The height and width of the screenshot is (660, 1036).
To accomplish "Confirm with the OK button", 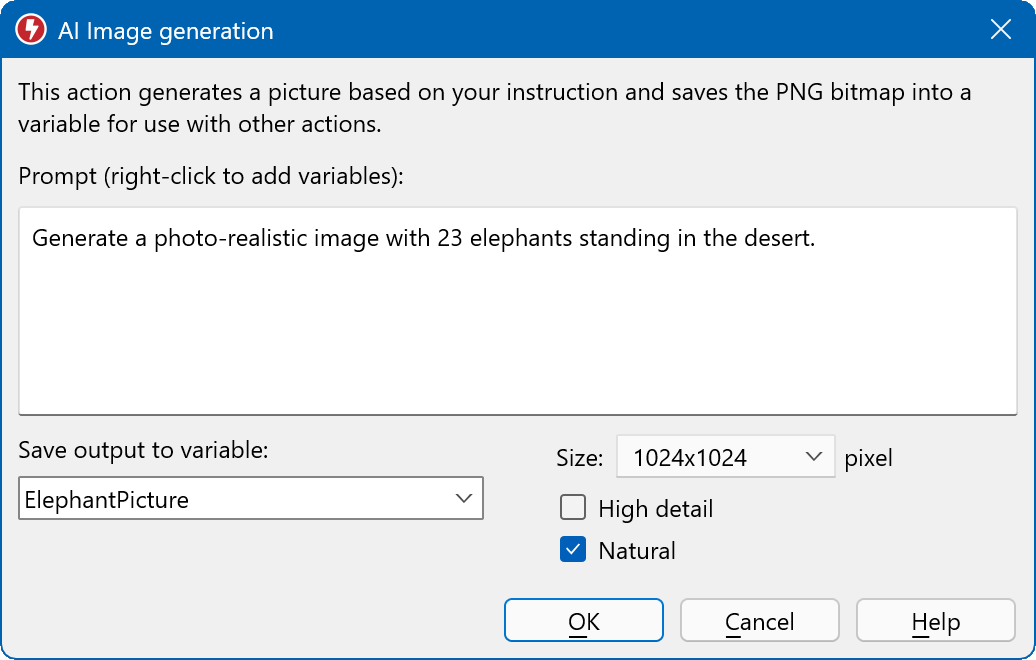I will coord(583,621).
